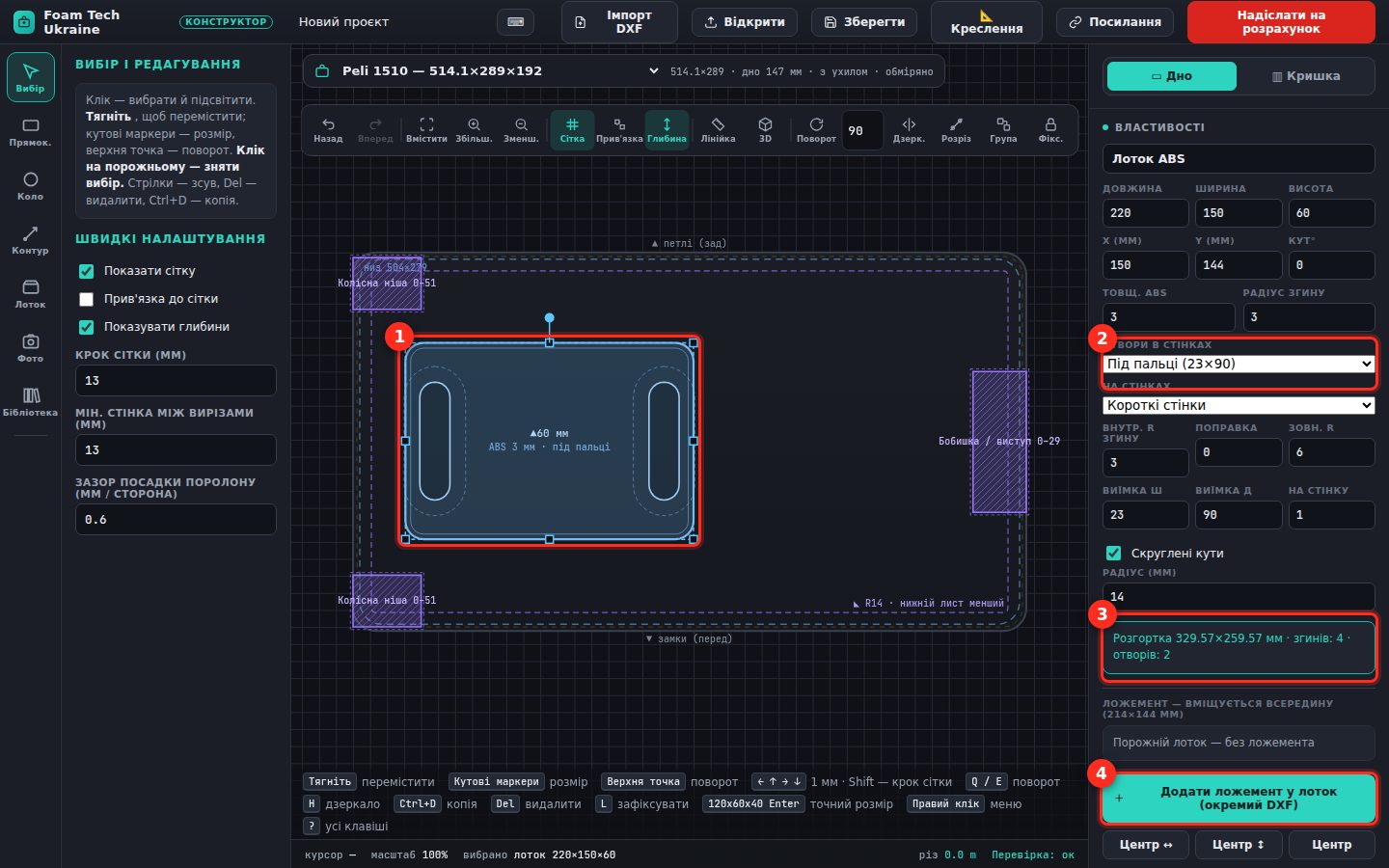Open Під пальці (23×90) dropdown
The width and height of the screenshot is (1389, 868).
(1239, 364)
